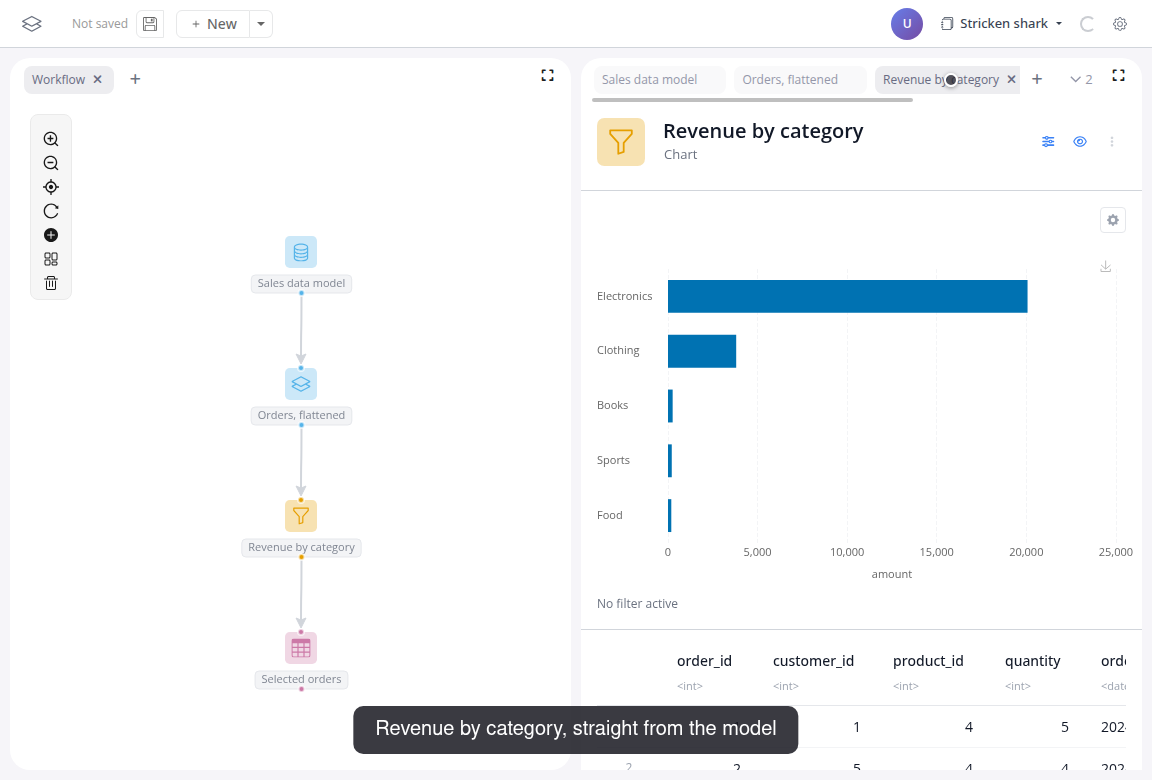
Task: Open chart settings gear button
Action: 1113,220
